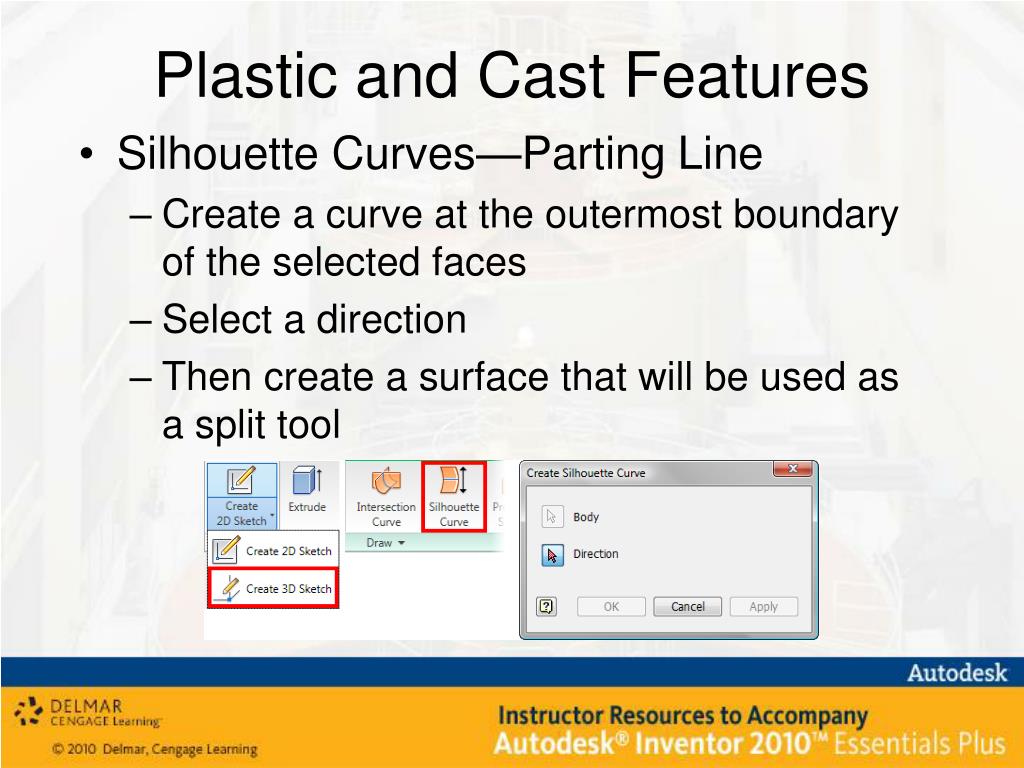Click the Body selection arrow button
The image size is (1024, 768).
pos(552,517)
